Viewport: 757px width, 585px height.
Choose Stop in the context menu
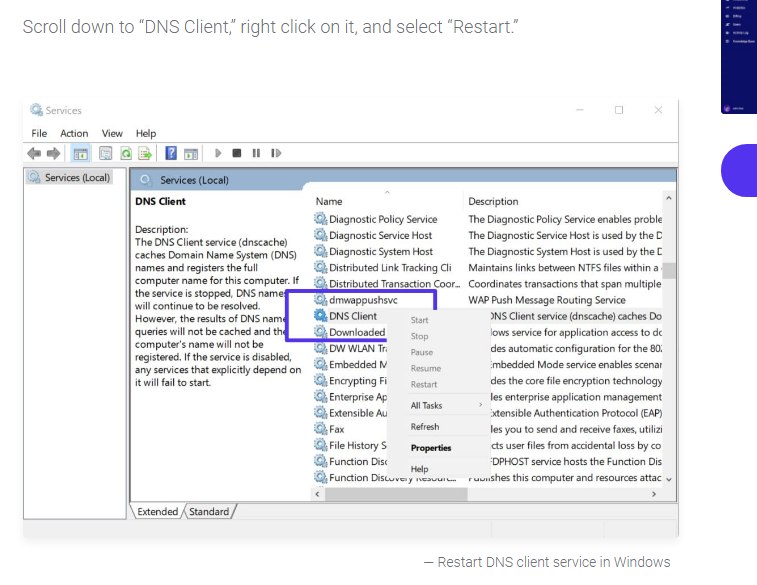(x=420, y=336)
